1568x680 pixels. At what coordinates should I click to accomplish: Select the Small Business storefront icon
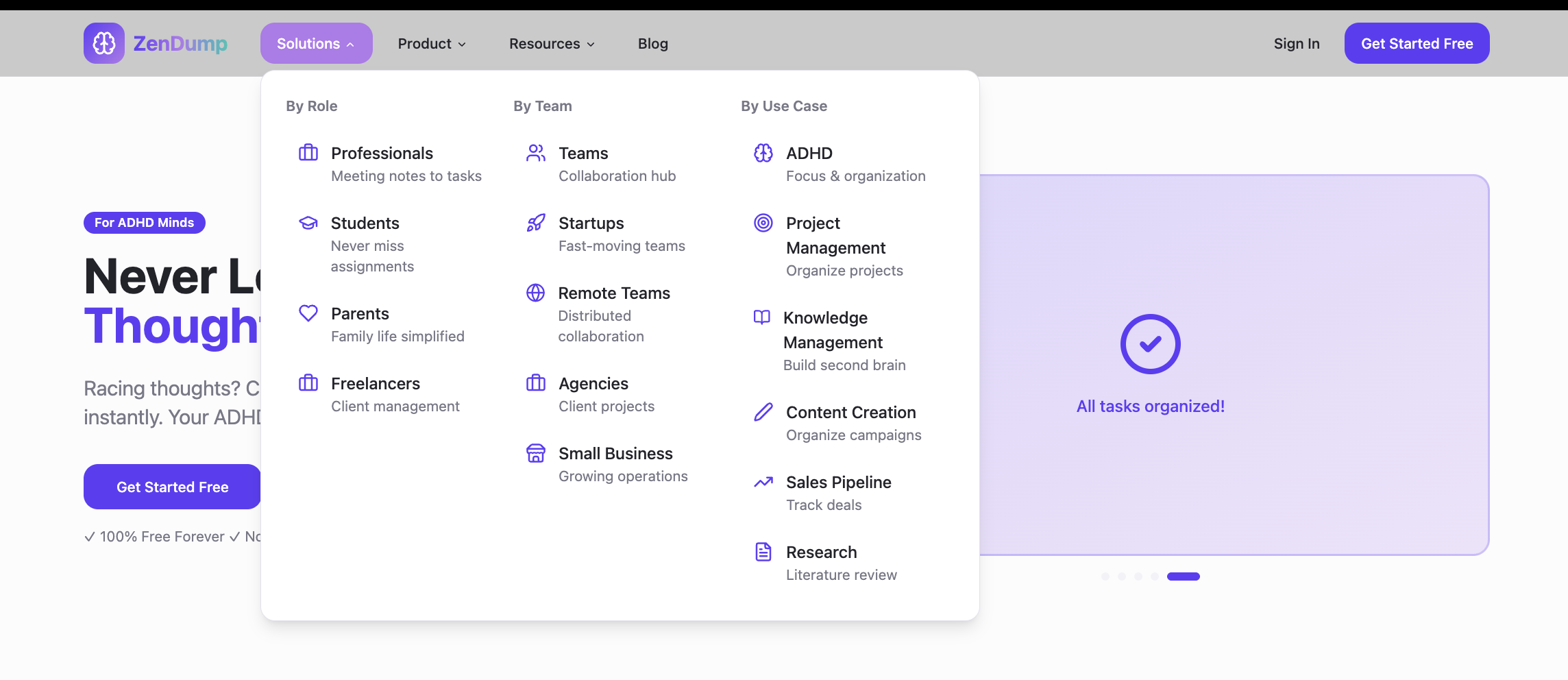[x=535, y=453]
